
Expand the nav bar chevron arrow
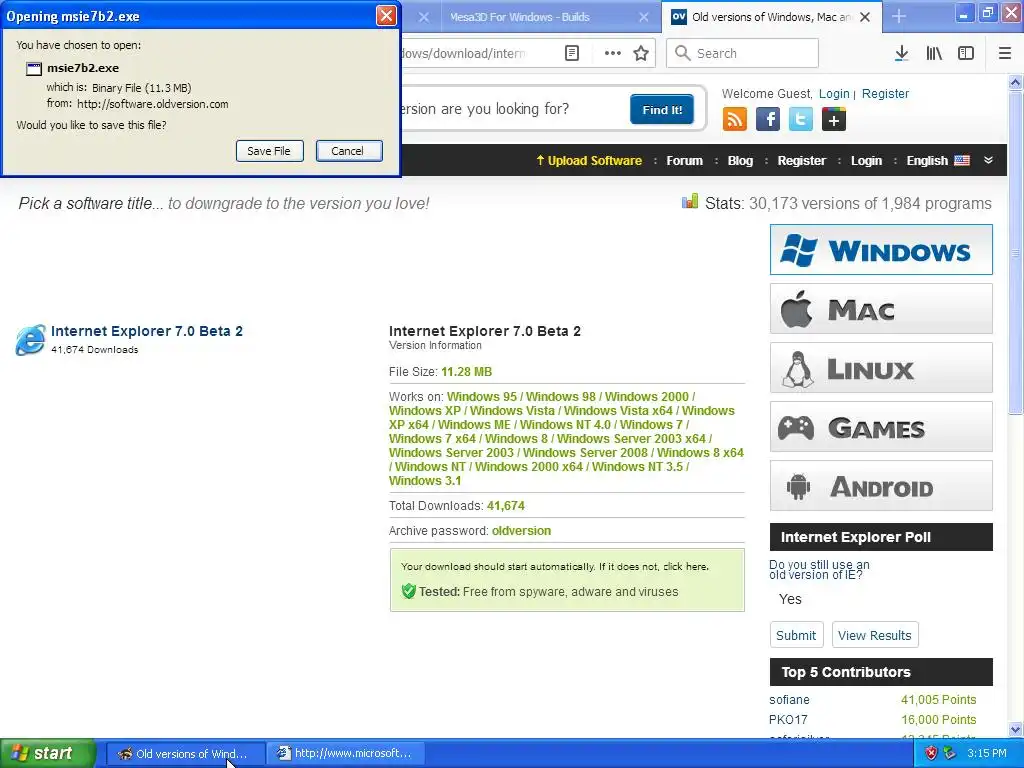988,160
